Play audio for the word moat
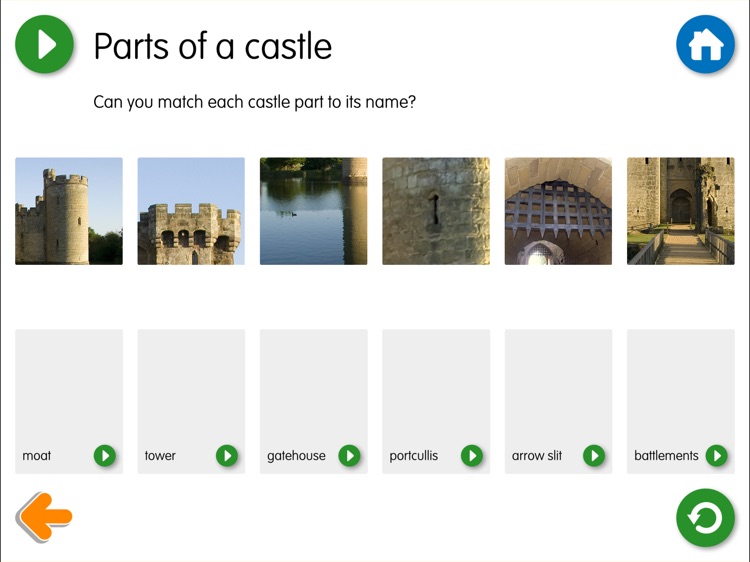This screenshot has width=750, height=562. 105,456
